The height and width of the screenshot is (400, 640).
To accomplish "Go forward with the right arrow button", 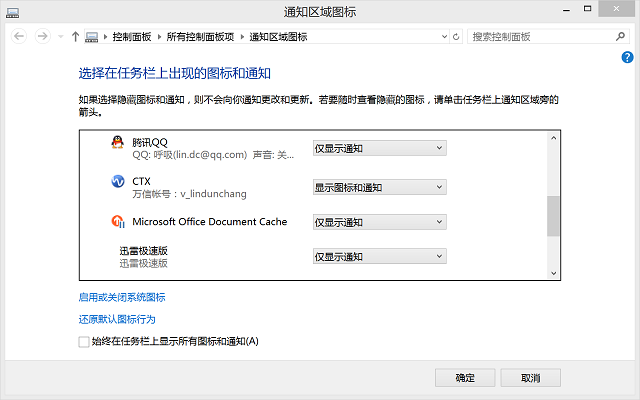I will pos(42,36).
